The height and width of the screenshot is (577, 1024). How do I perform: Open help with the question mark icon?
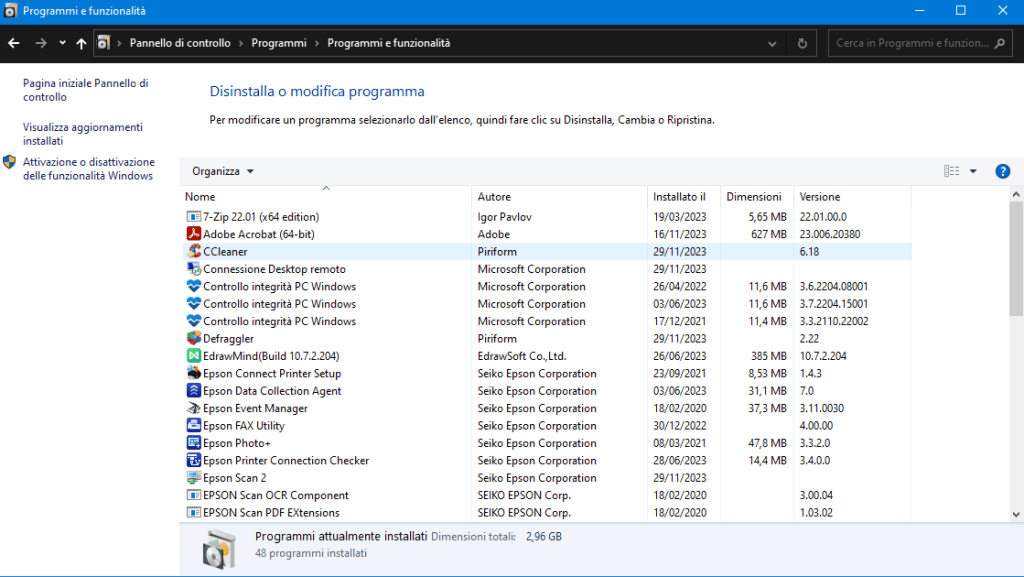pos(1002,171)
